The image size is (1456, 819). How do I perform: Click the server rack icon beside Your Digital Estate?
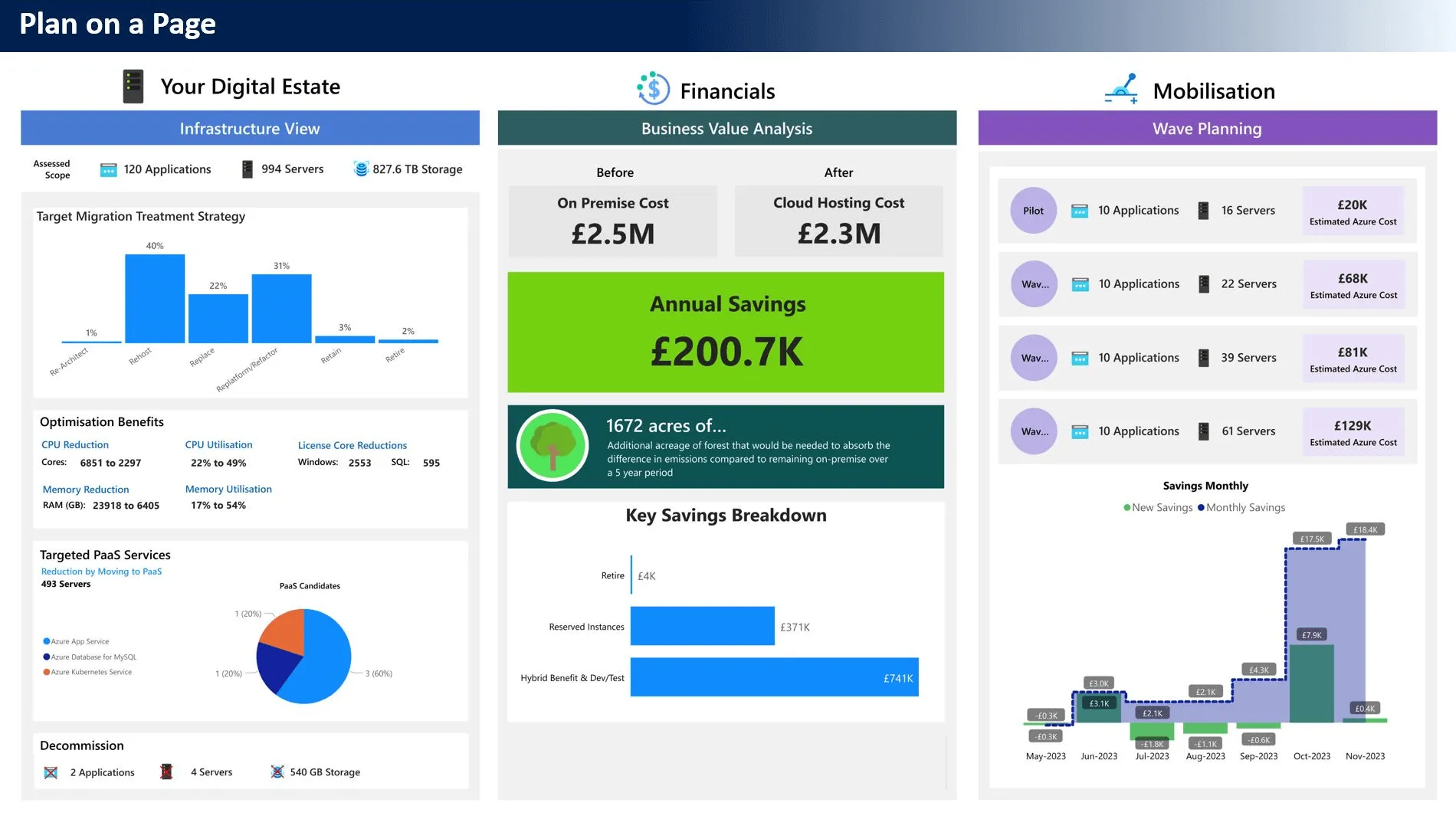[133, 87]
